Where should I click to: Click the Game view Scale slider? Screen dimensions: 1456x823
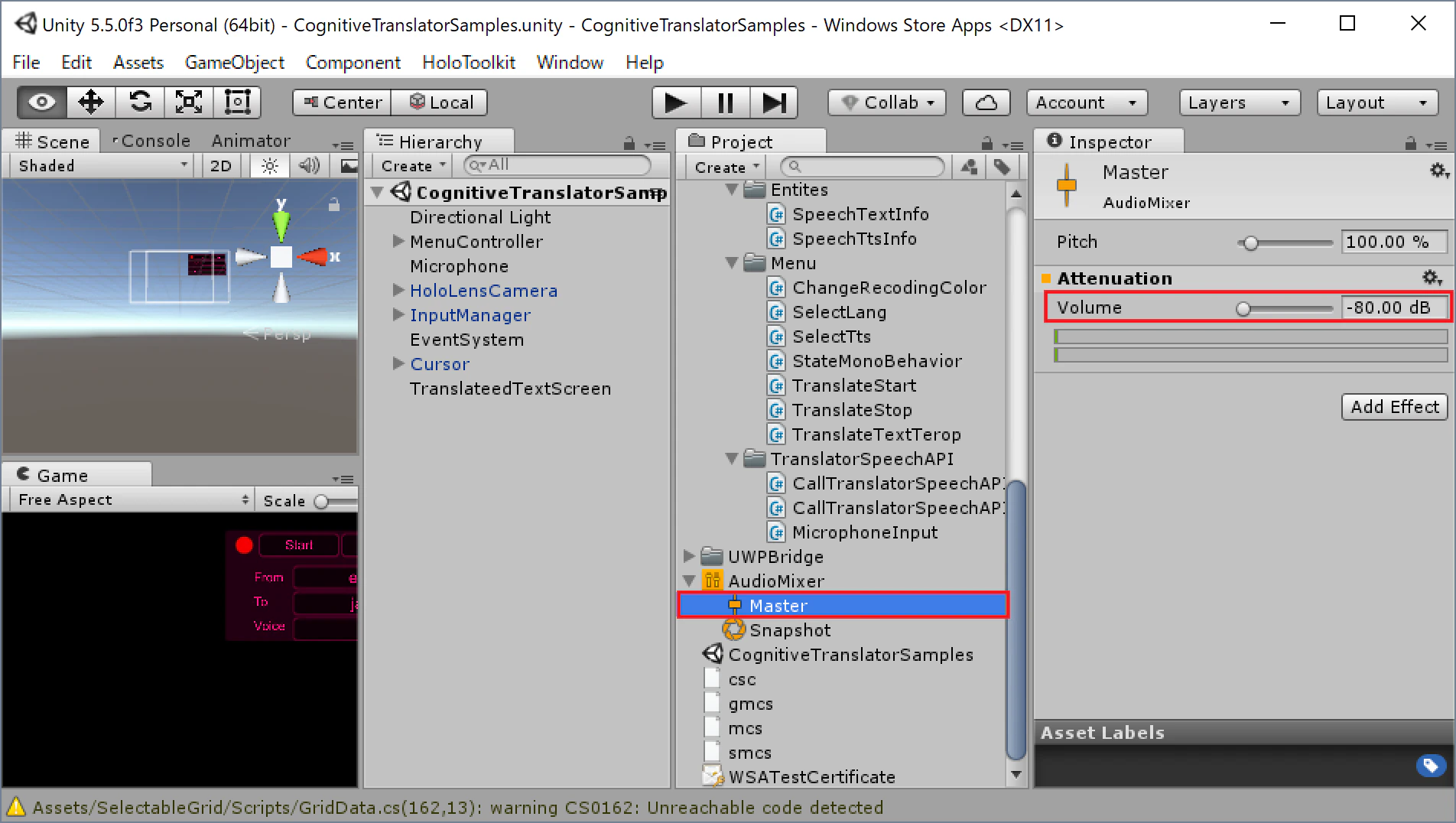click(337, 501)
